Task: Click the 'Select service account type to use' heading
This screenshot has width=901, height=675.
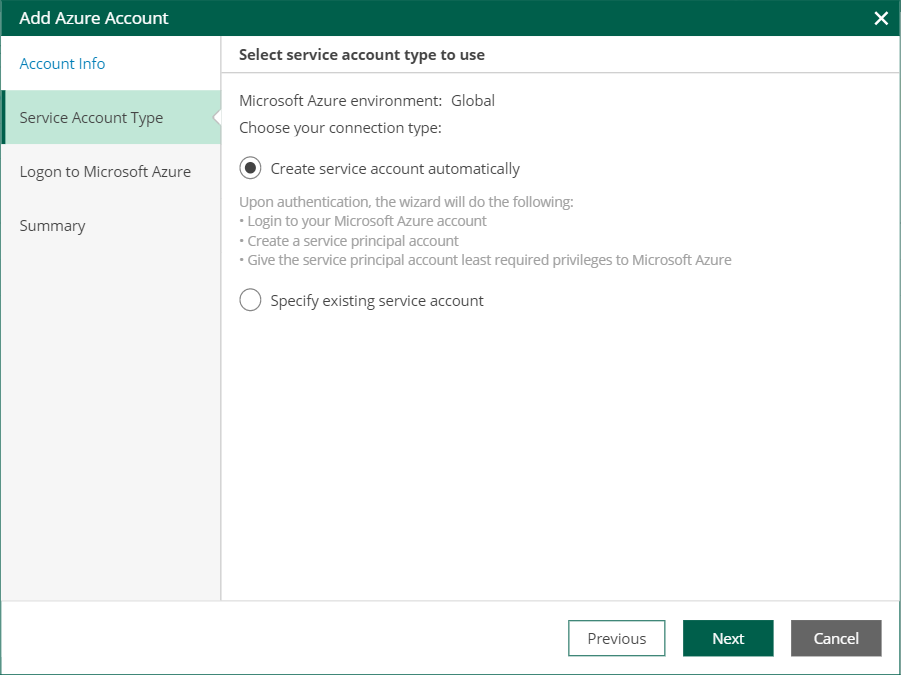Action: (362, 55)
